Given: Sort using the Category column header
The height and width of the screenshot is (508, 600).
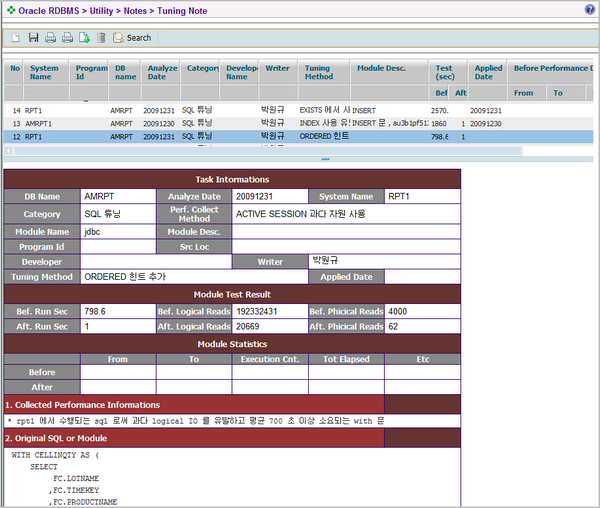Looking at the screenshot, I should pyautogui.click(x=200, y=72).
